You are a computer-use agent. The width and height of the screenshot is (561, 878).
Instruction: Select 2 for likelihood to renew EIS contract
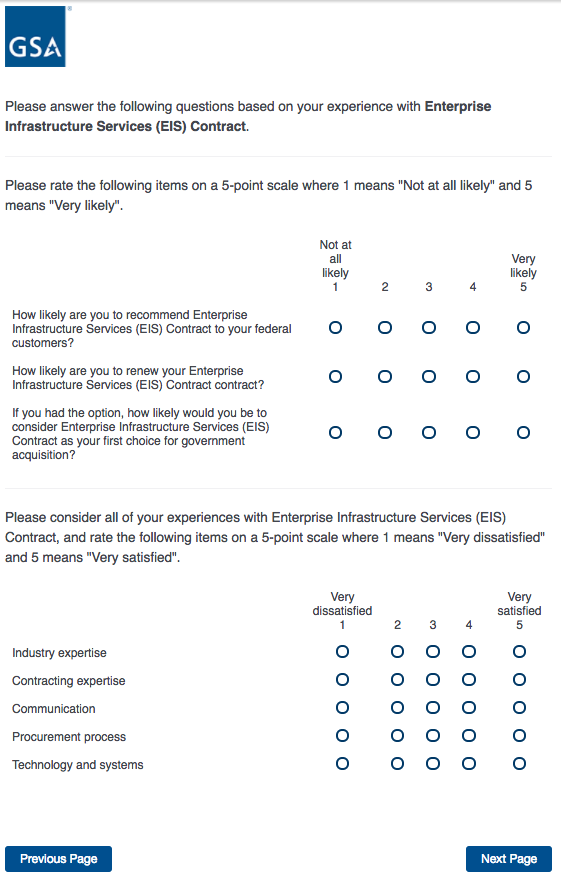click(x=385, y=377)
